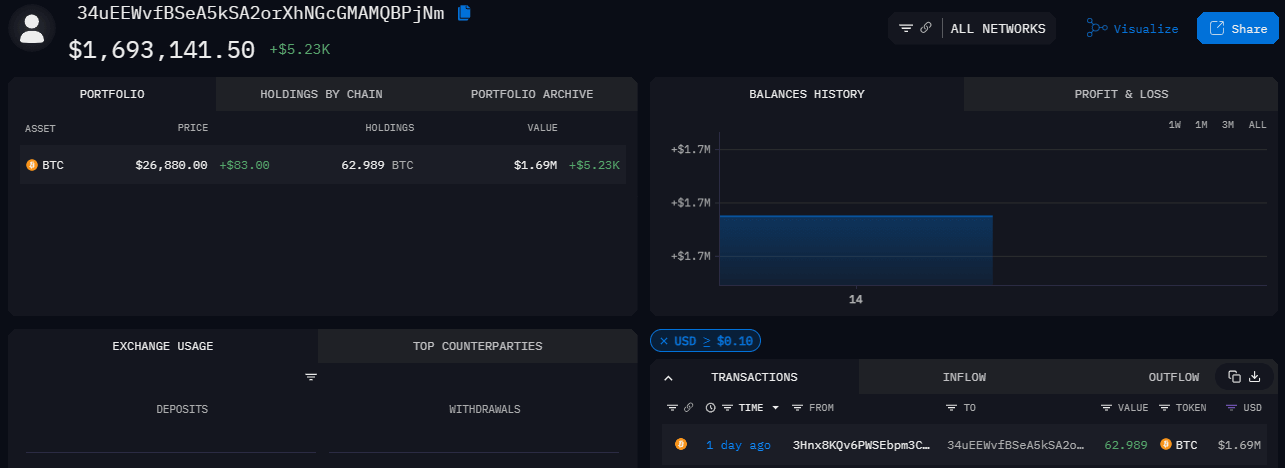This screenshot has width=1285, height=468.
Task: Set chart range to 3M
Action: [1227, 125]
